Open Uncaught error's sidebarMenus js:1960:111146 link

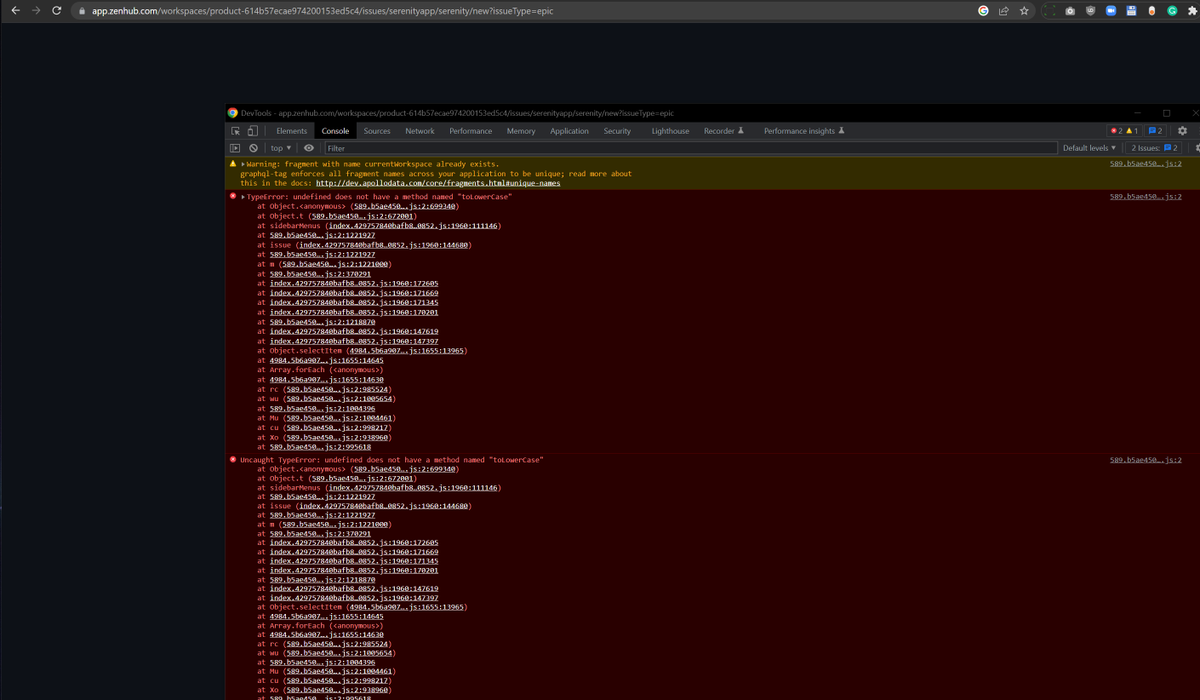click(413, 488)
